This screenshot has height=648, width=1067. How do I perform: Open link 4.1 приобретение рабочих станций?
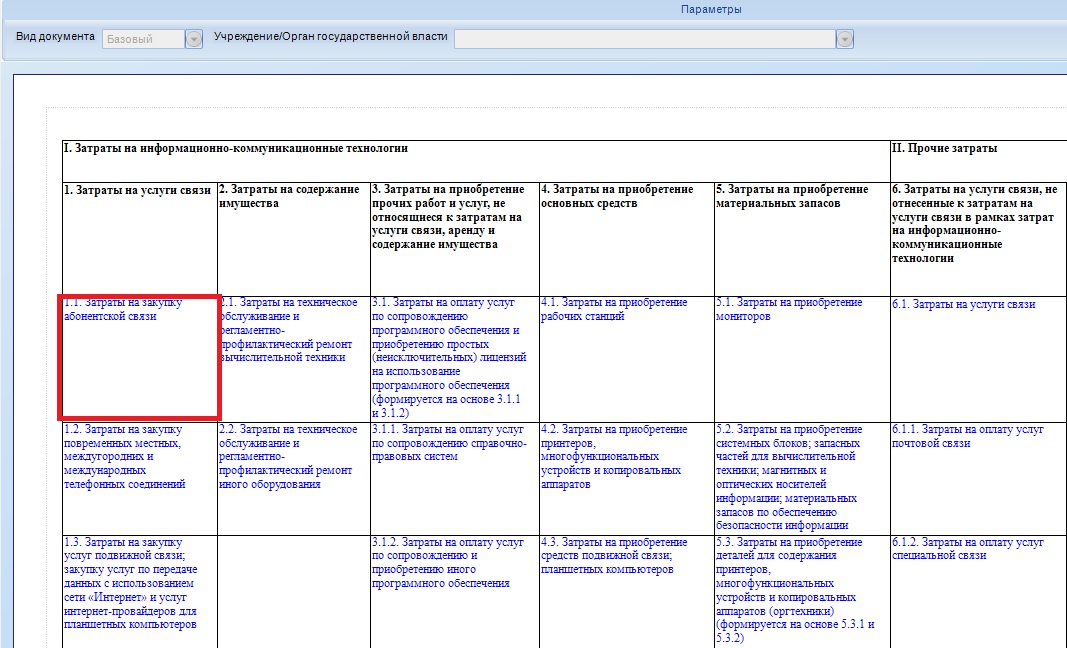tap(614, 310)
